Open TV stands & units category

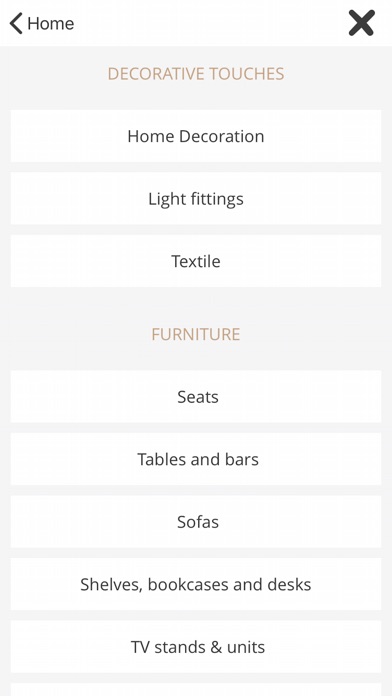(196, 647)
